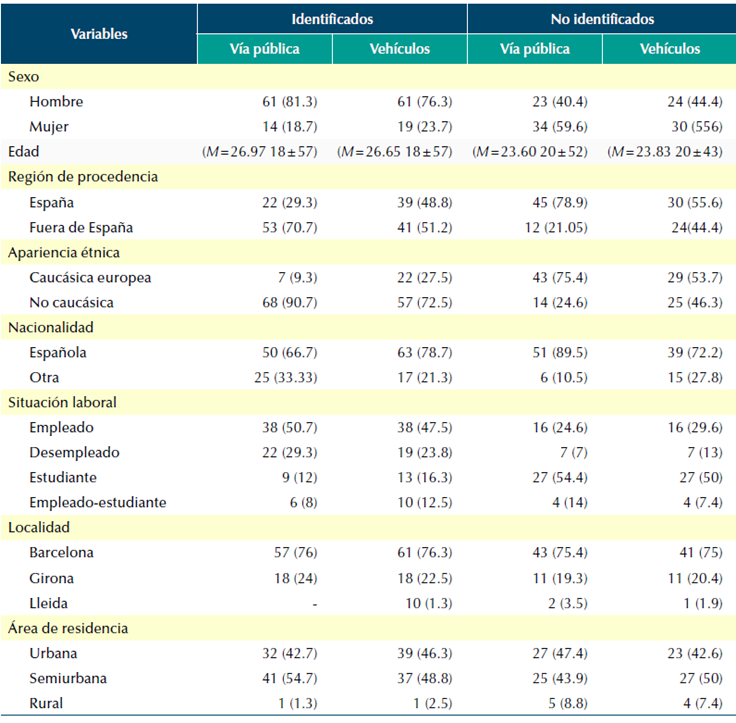Click the 'Variables' column header
The width and height of the screenshot is (736, 723).
(x=99, y=34)
